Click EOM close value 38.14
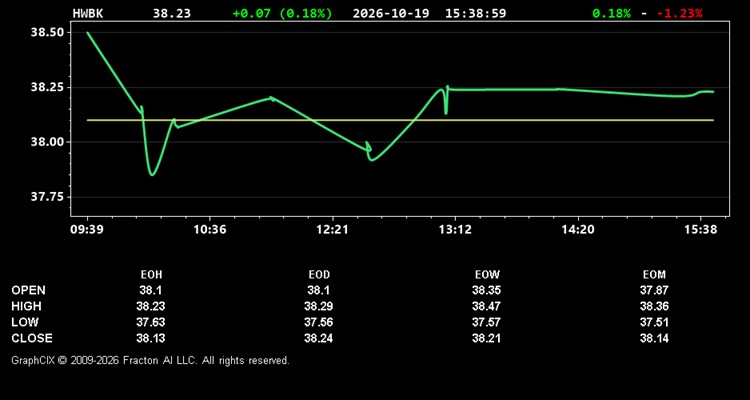The image size is (750, 400). (654, 338)
